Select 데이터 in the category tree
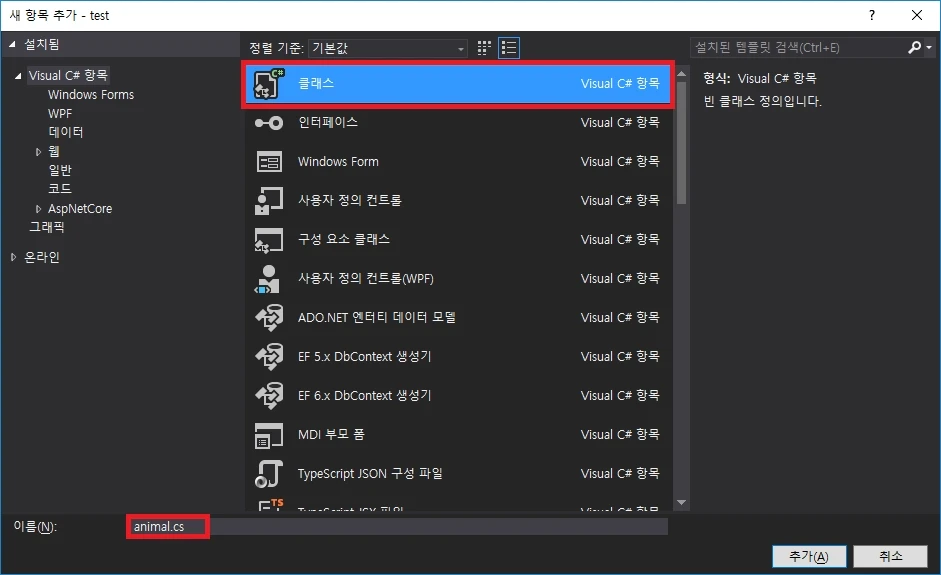This screenshot has width=941, height=575. 66,132
